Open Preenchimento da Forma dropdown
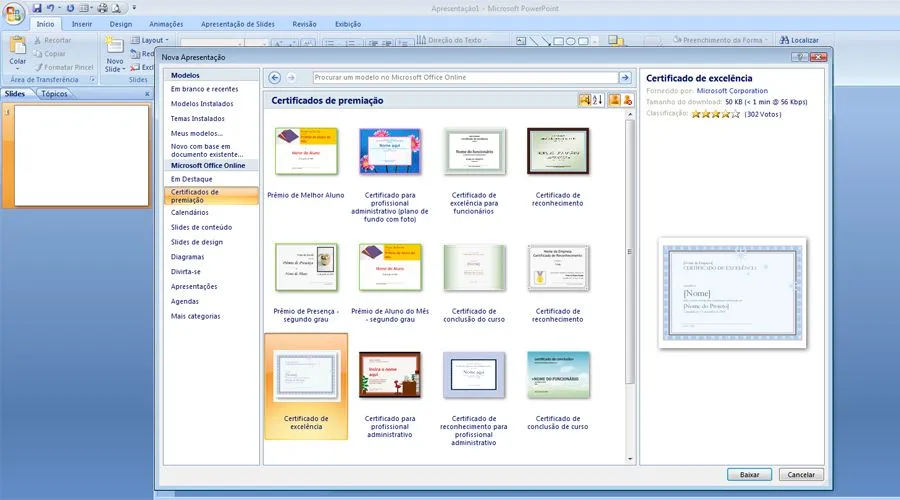The image size is (900, 500). 720,40
